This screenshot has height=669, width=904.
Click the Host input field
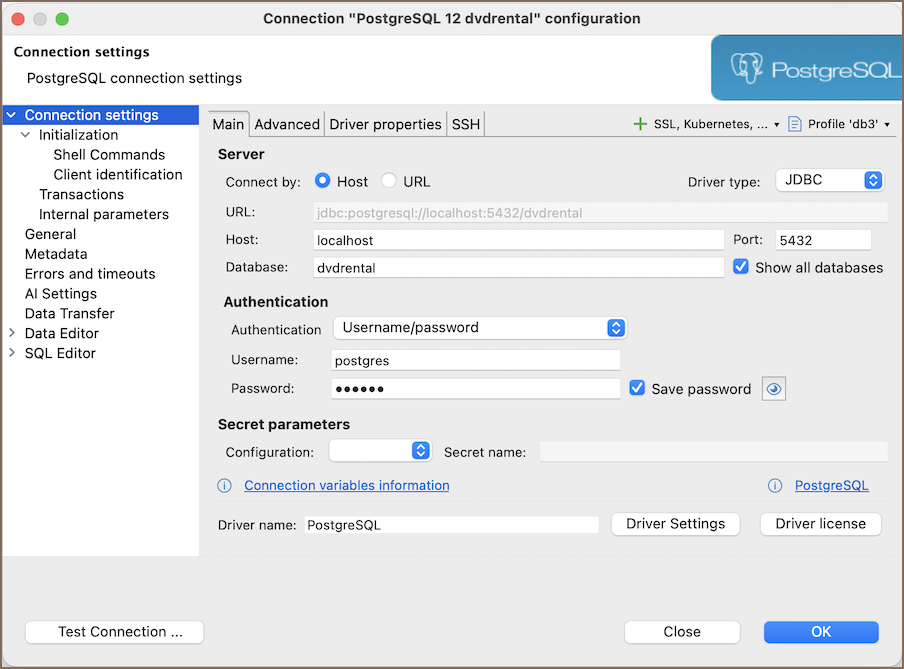point(517,240)
